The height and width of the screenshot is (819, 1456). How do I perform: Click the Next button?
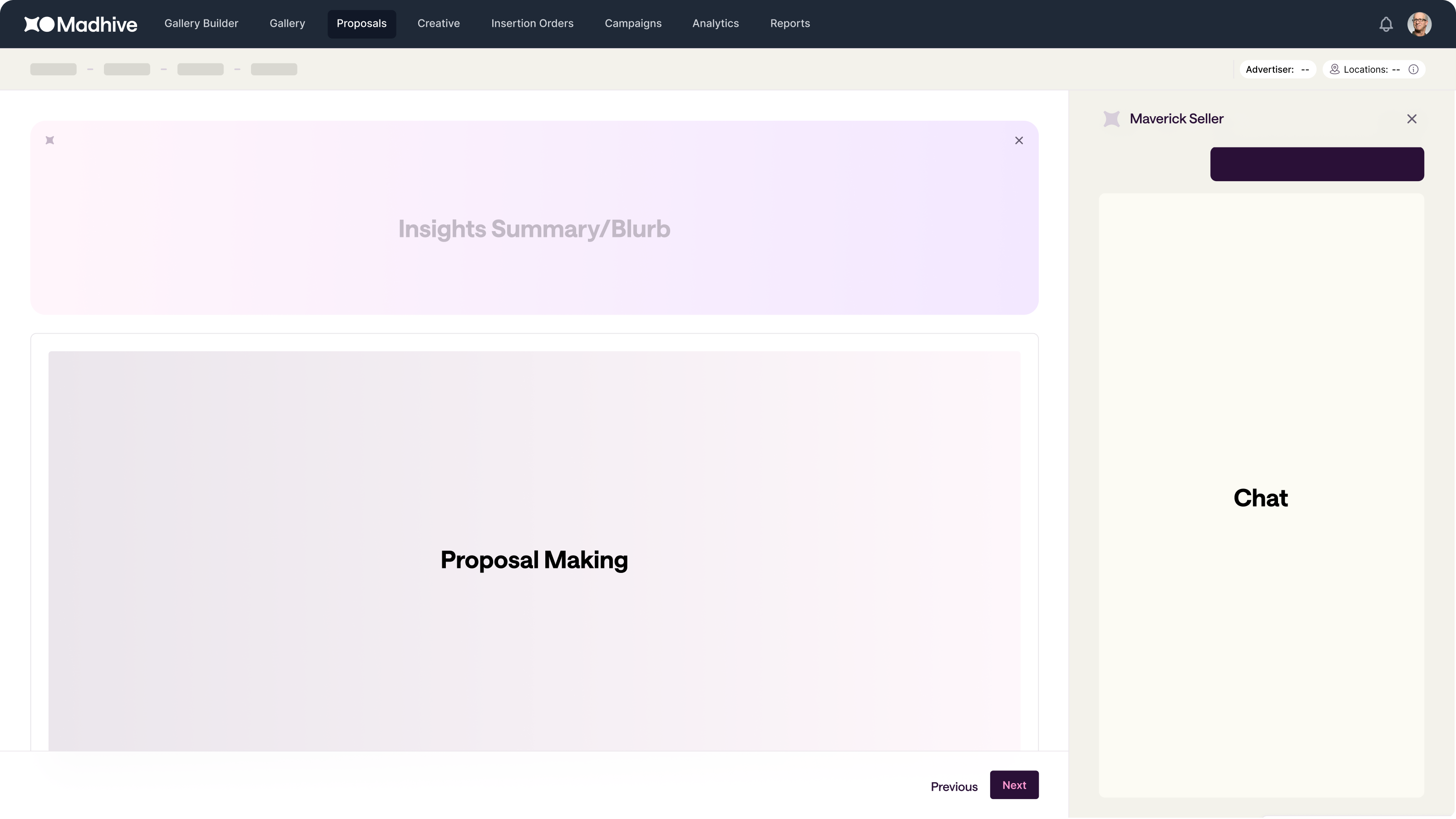[1014, 784]
